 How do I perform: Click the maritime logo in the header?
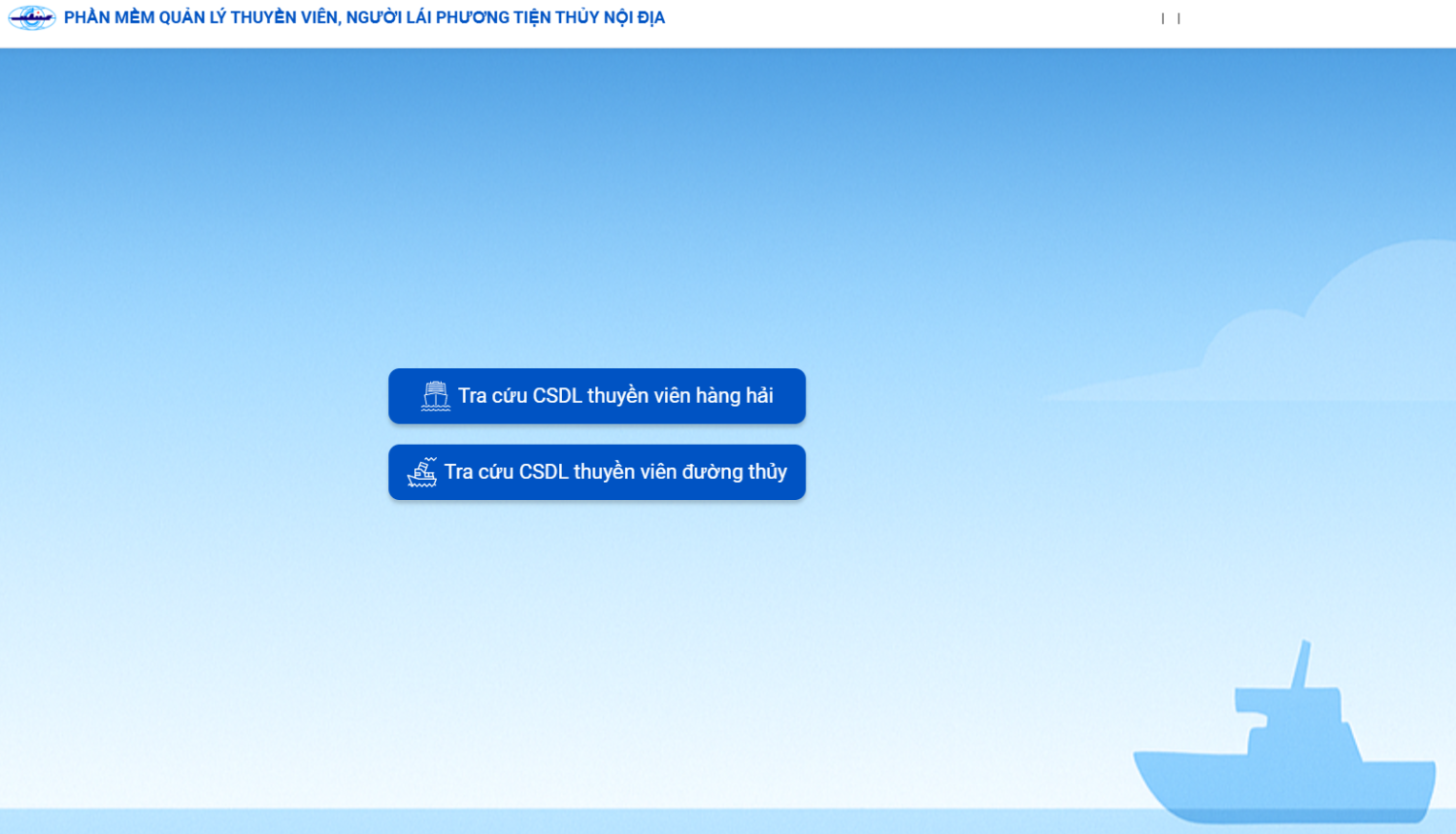32,17
